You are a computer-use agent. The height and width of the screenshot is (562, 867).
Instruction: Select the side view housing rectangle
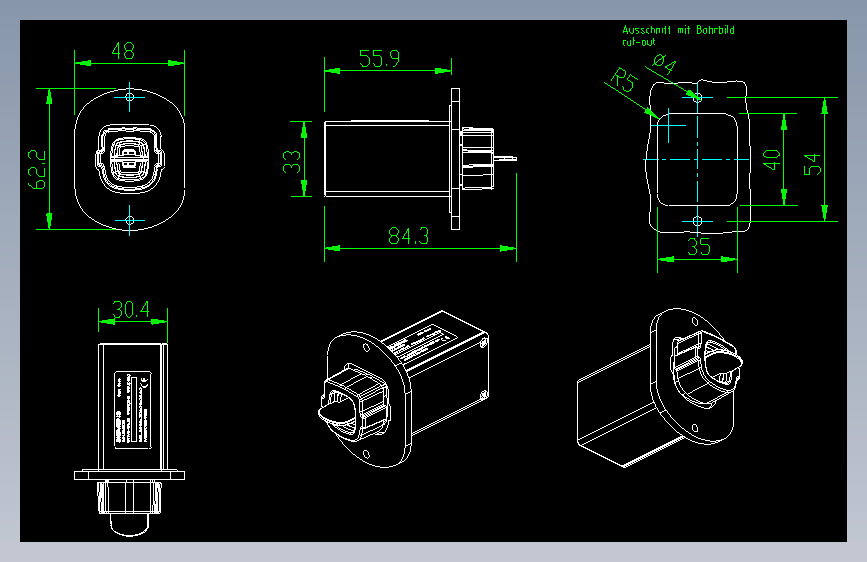(388, 159)
